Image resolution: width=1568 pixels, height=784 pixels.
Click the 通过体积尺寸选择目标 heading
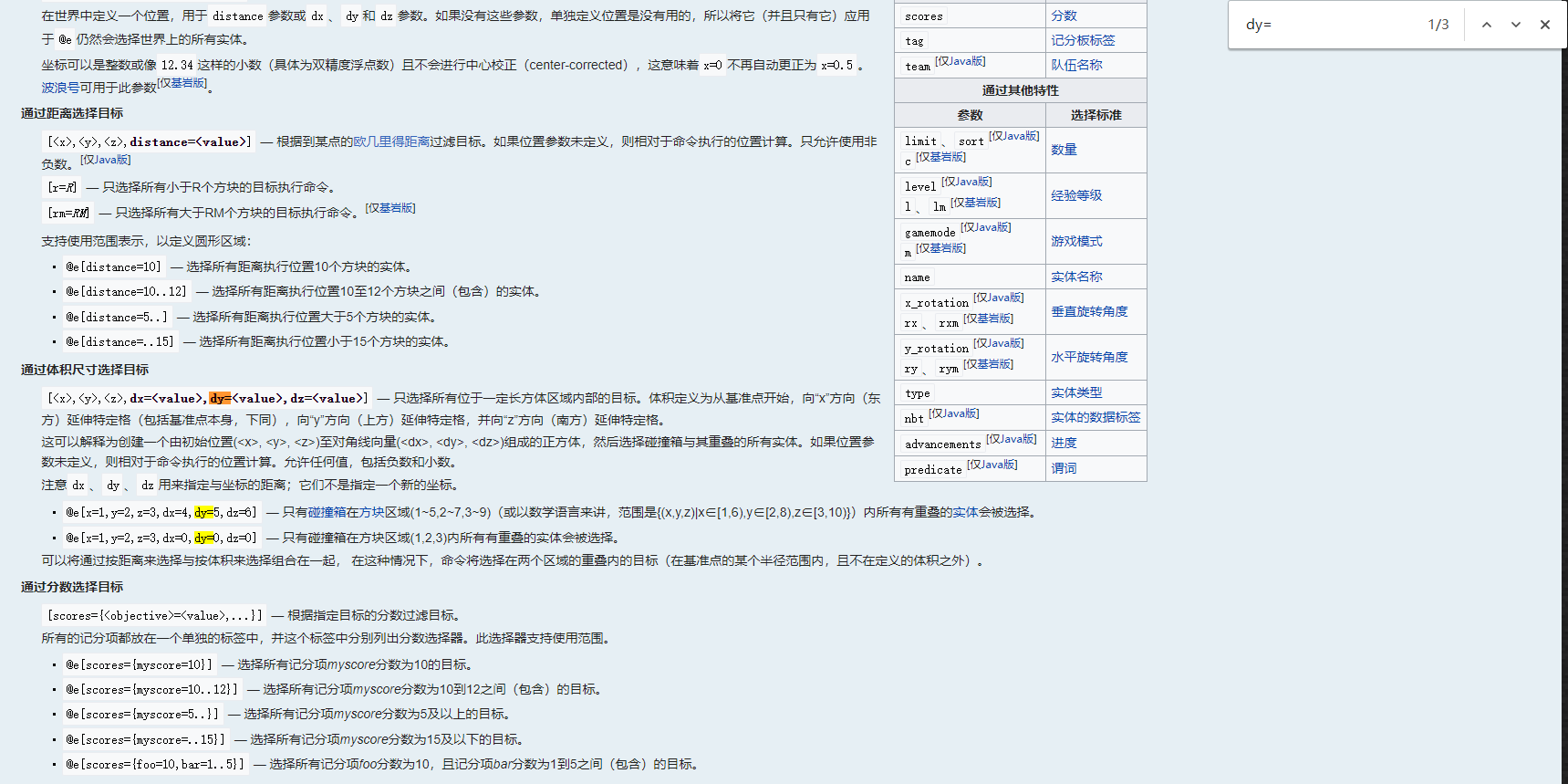(85, 370)
